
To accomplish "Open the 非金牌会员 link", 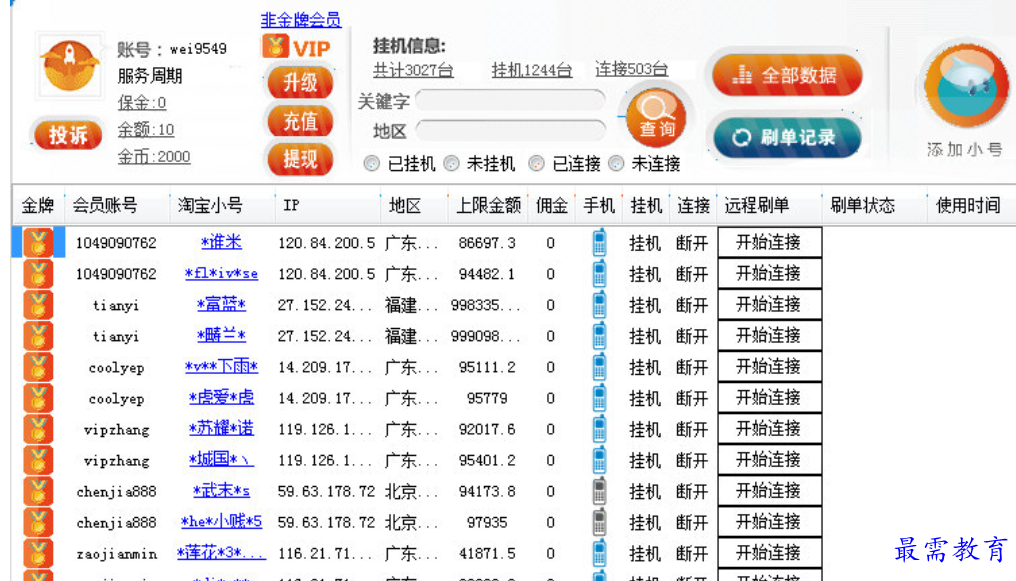I will 301,20.
